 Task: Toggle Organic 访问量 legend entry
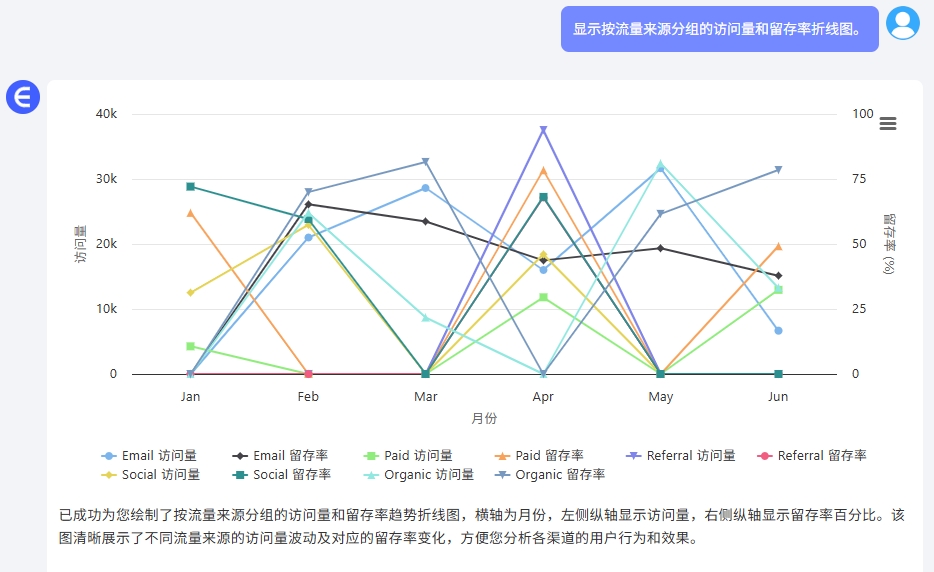click(419, 475)
